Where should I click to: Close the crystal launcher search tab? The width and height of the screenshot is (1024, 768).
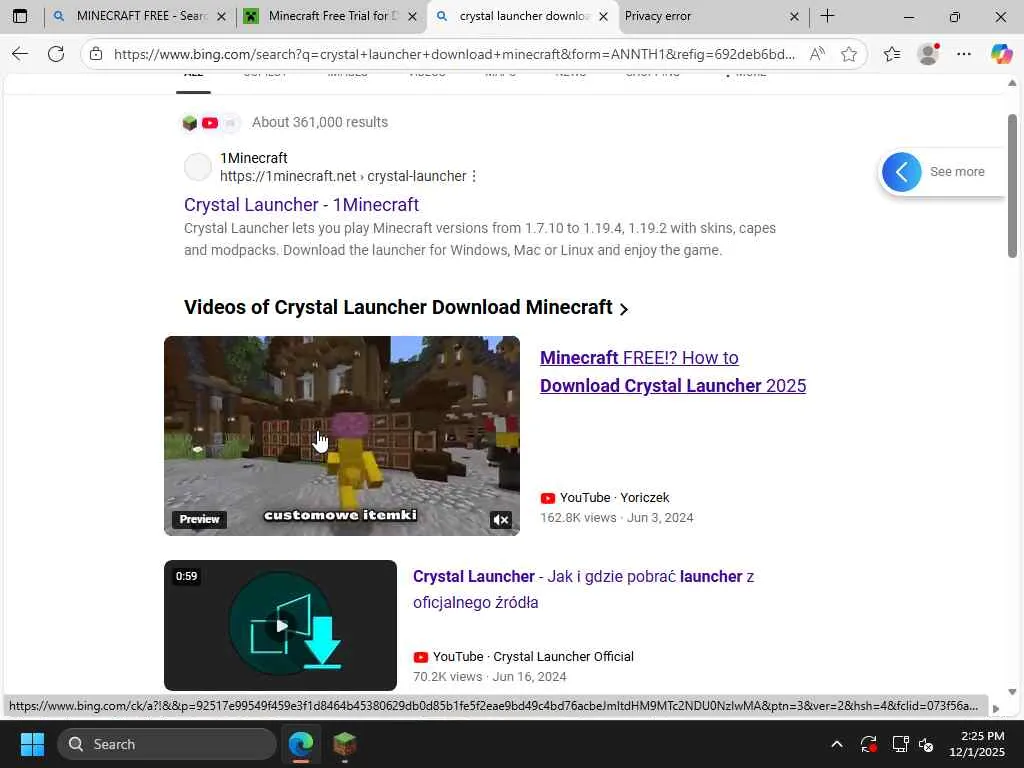tap(603, 17)
